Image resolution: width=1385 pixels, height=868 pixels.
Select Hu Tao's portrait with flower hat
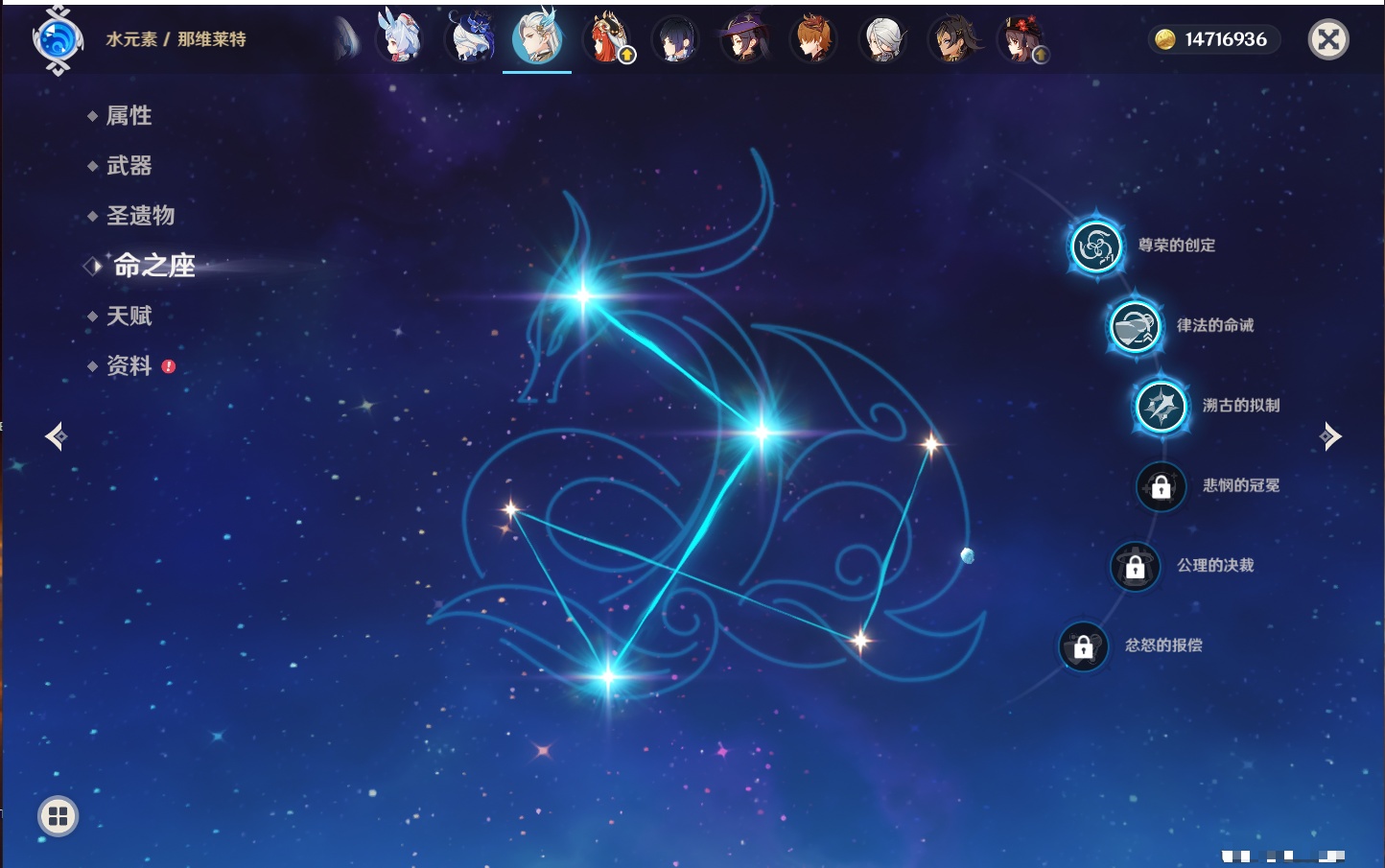[1022, 40]
